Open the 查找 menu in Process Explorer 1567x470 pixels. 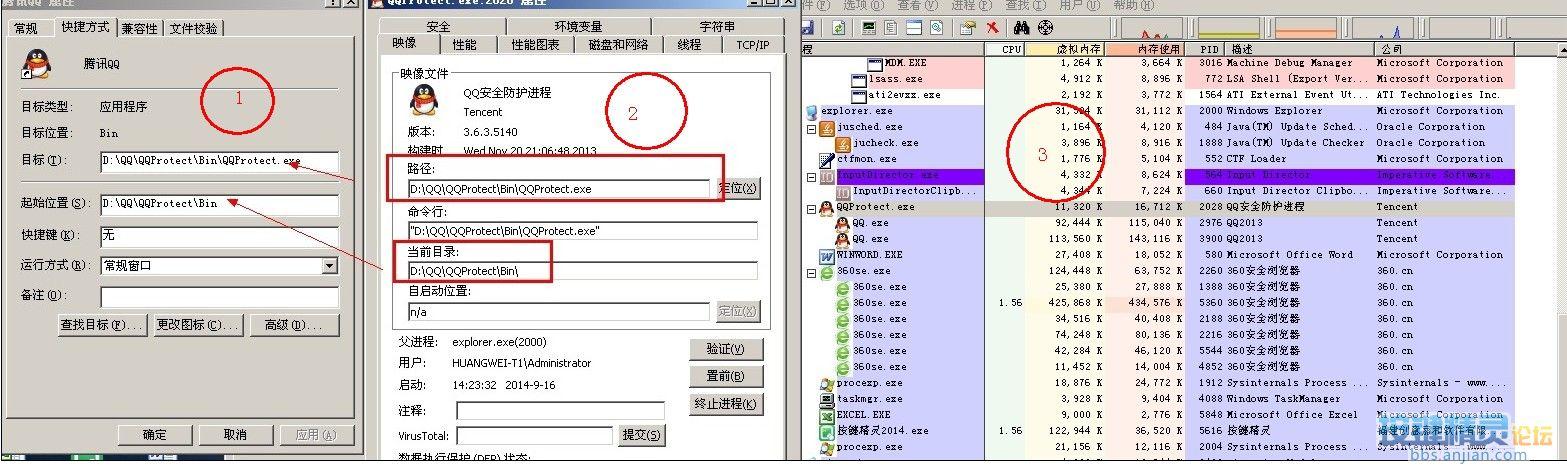(x=1024, y=5)
